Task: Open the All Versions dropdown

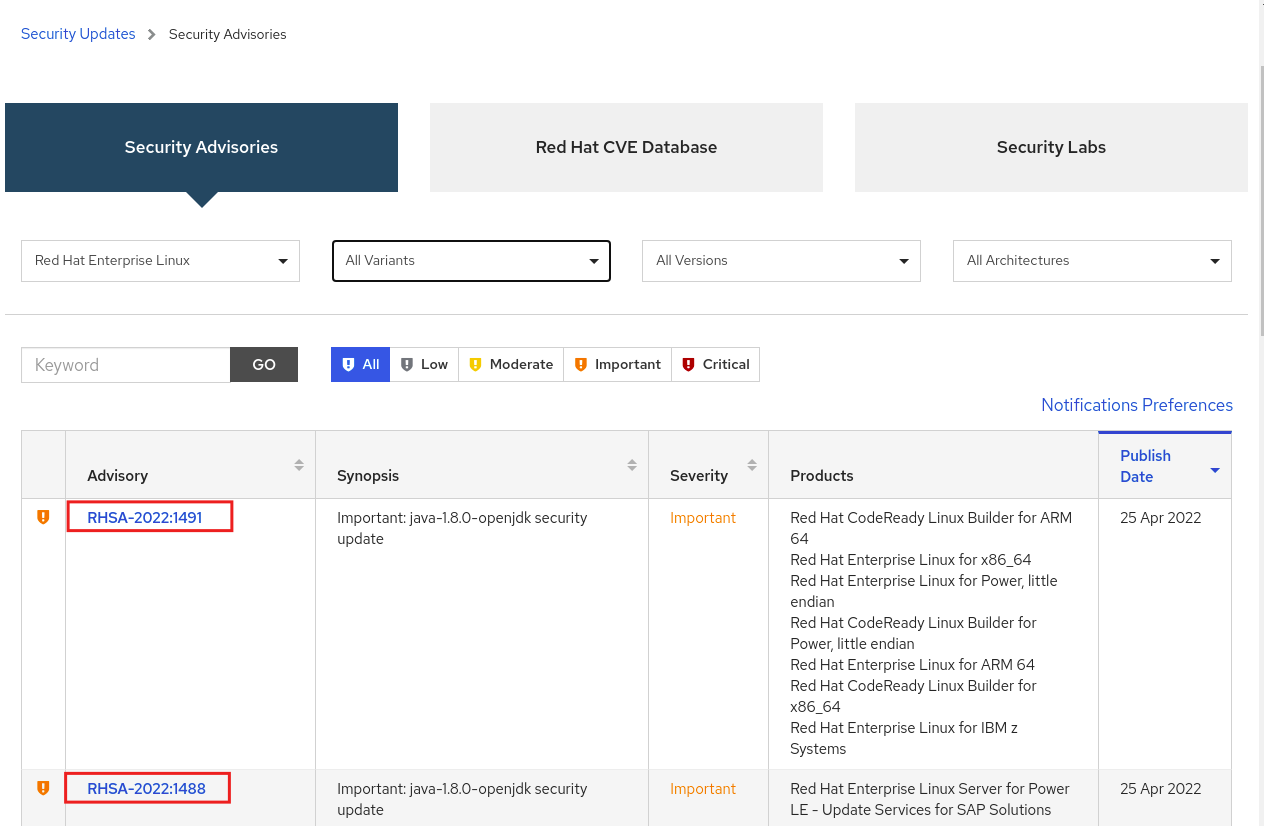Action: click(781, 261)
